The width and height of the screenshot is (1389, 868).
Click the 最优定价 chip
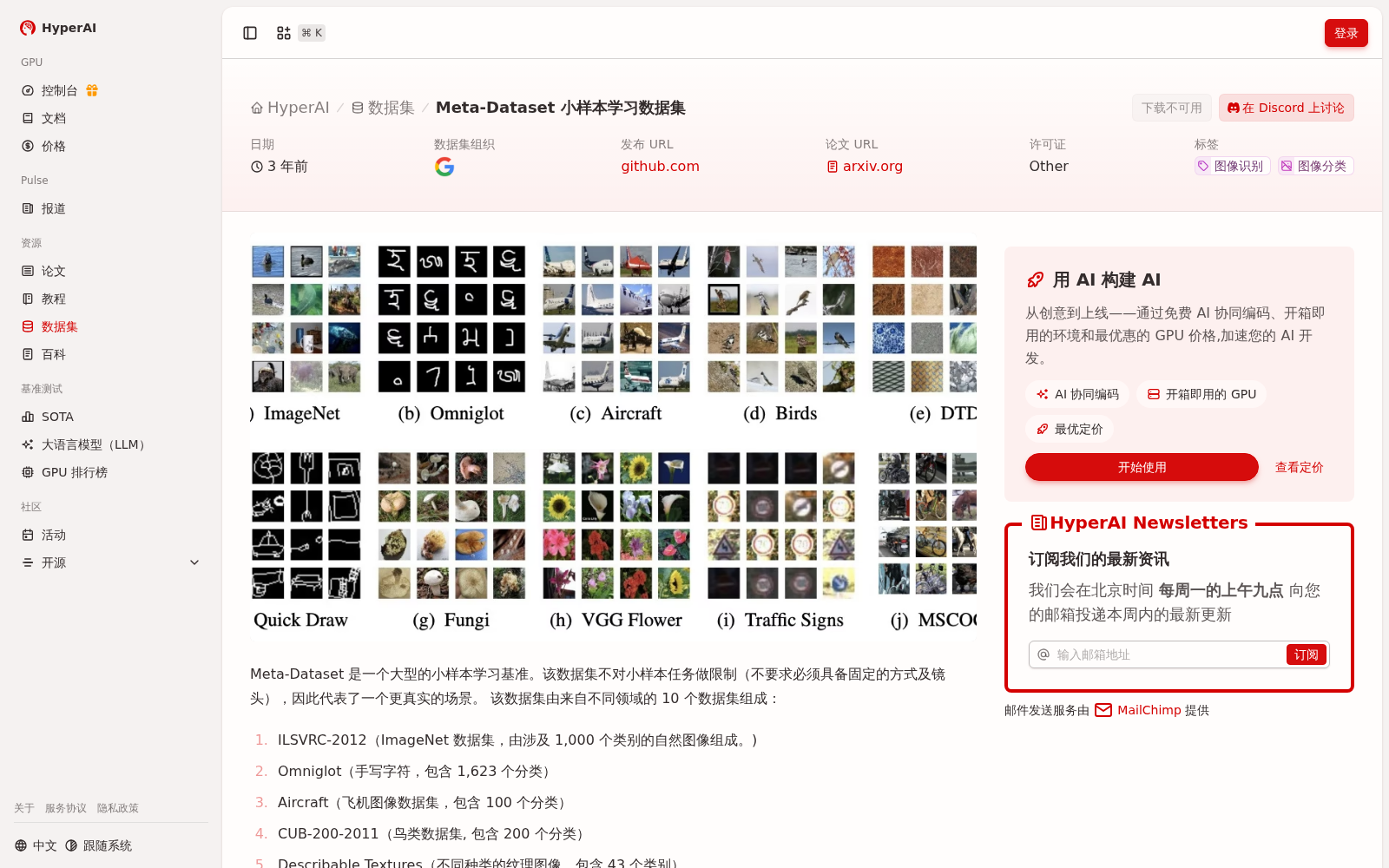[1070, 429]
